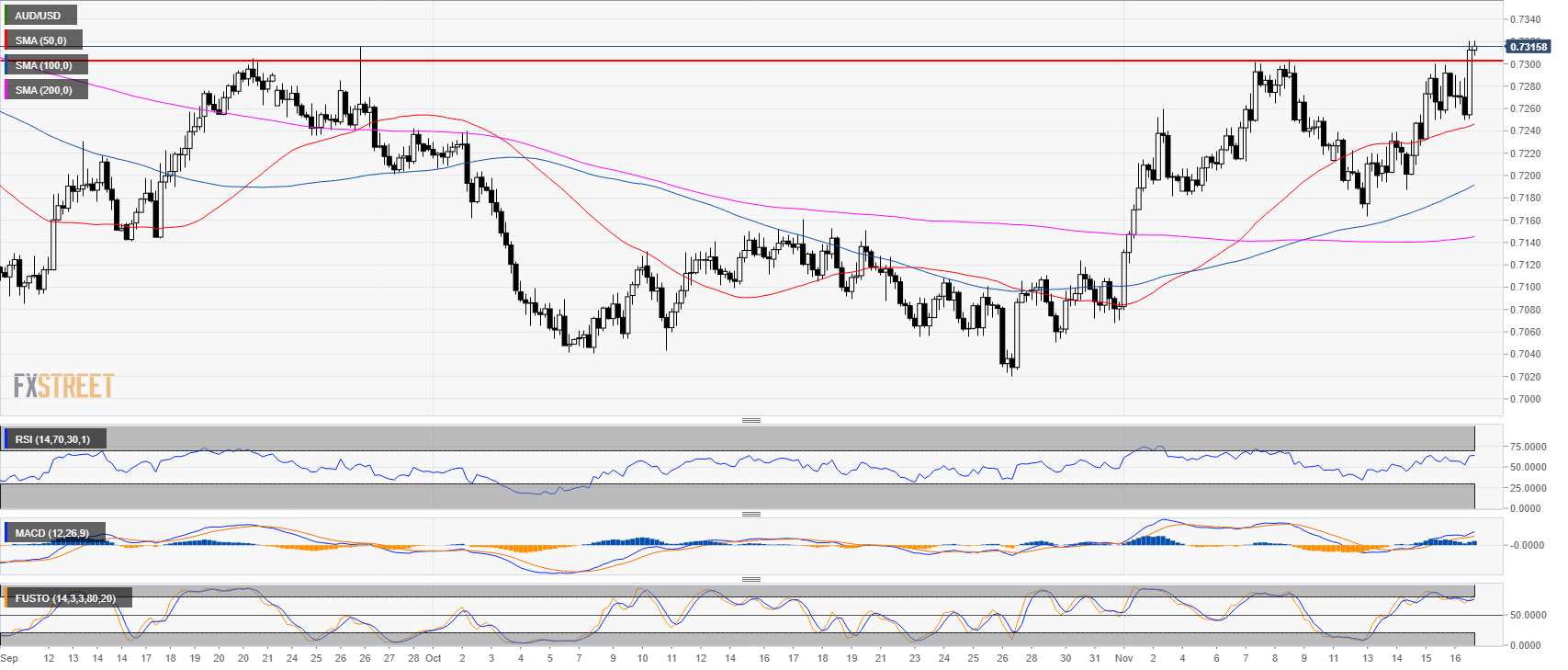Click the AUD/USD symbol legend label
1568x670 pixels.
click(39, 16)
